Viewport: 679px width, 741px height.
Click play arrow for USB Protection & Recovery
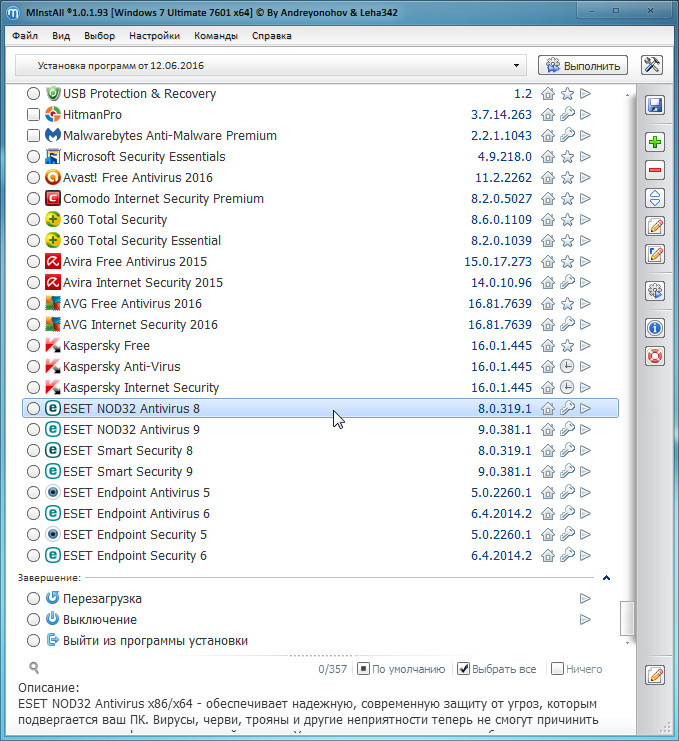tap(585, 94)
